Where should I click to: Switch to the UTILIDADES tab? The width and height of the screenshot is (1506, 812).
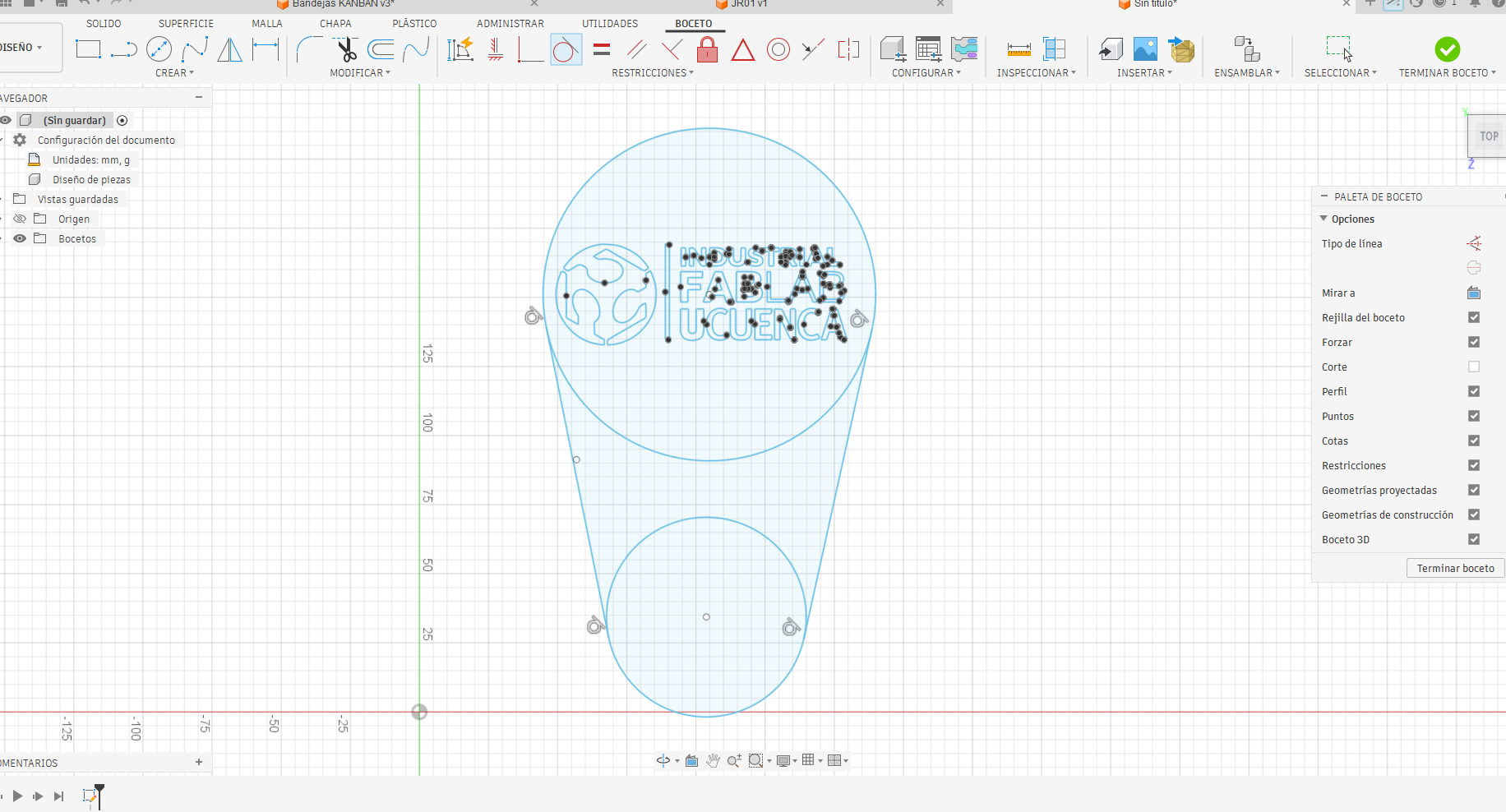click(x=610, y=24)
